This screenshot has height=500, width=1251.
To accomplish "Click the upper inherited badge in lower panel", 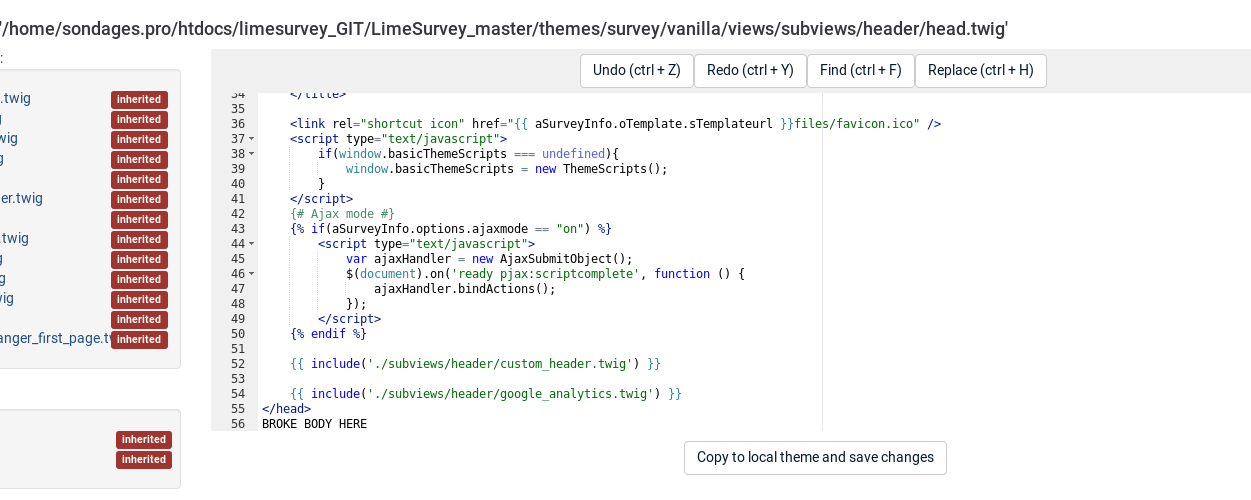I will click(144, 440).
